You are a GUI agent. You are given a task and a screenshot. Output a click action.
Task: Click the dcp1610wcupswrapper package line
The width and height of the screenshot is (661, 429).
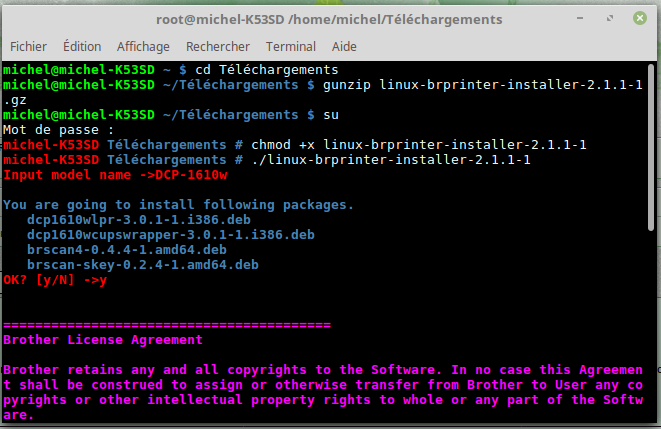[x=171, y=235]
